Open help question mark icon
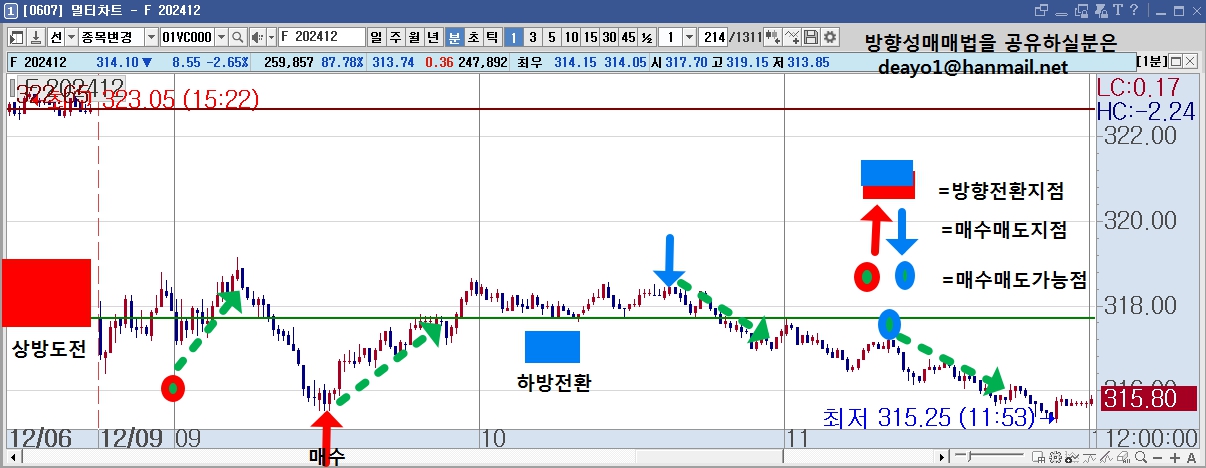The height and width of the screenshot is (468, 1206). tap(1134, 10)
